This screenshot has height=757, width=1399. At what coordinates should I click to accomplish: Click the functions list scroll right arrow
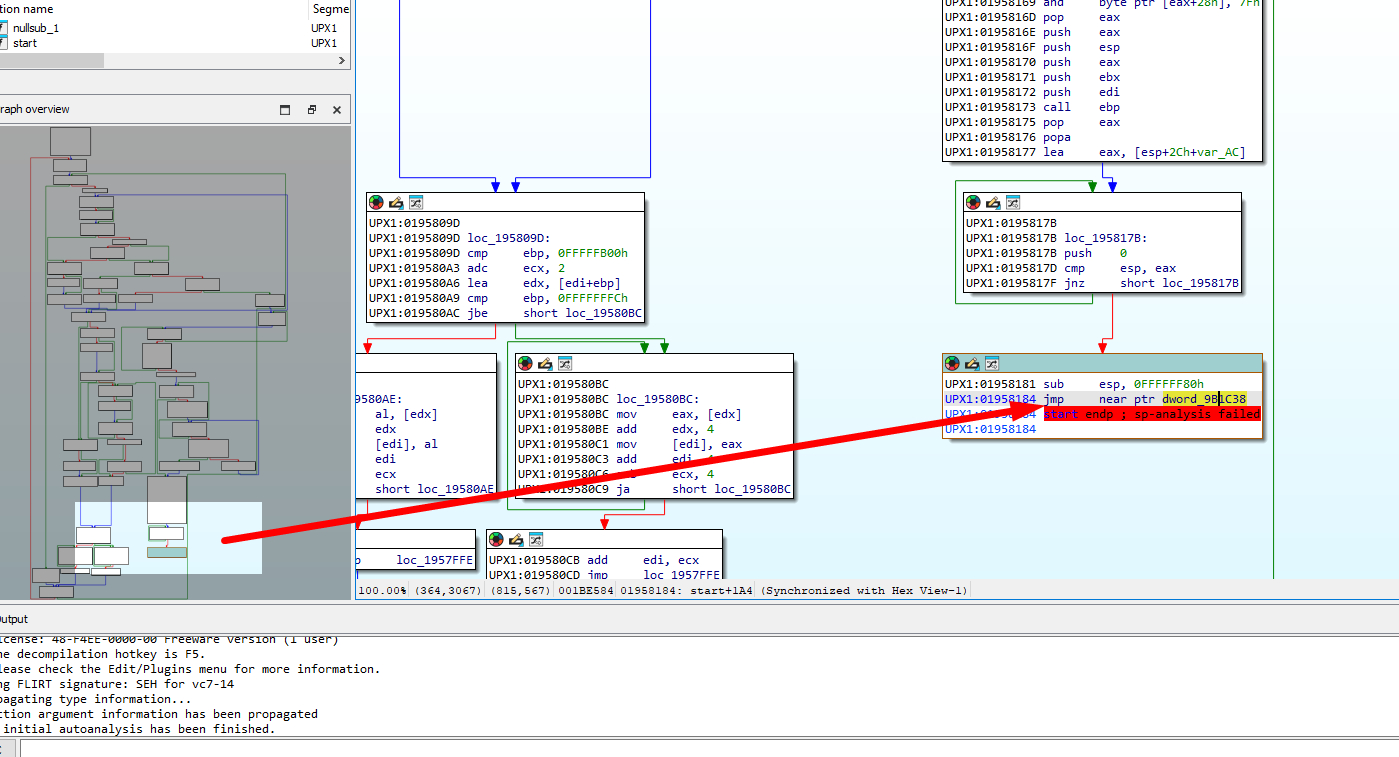343,61
